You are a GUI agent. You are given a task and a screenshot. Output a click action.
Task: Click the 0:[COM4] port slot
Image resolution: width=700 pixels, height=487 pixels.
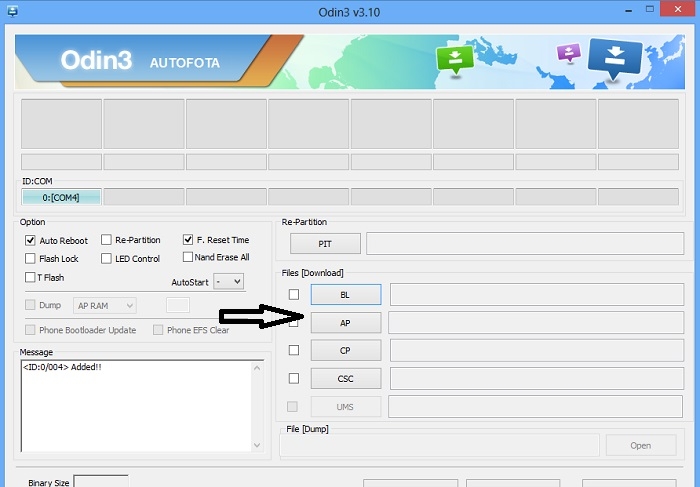point(61,197)
